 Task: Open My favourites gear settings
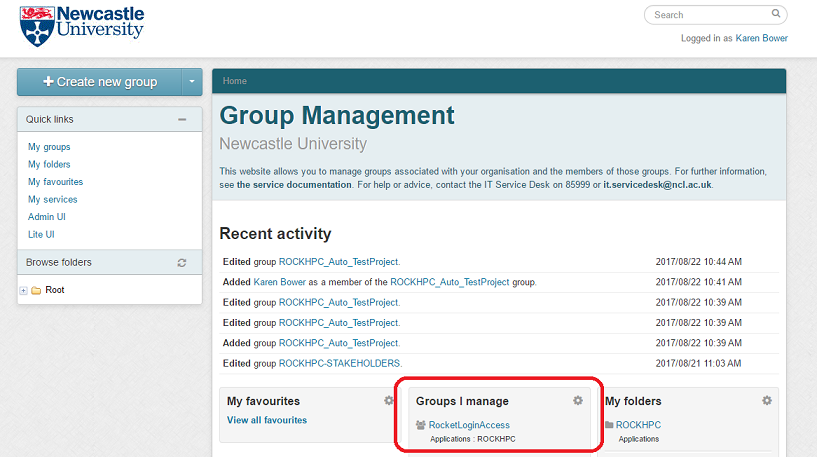pyautogui.click(x=389, y=401)
